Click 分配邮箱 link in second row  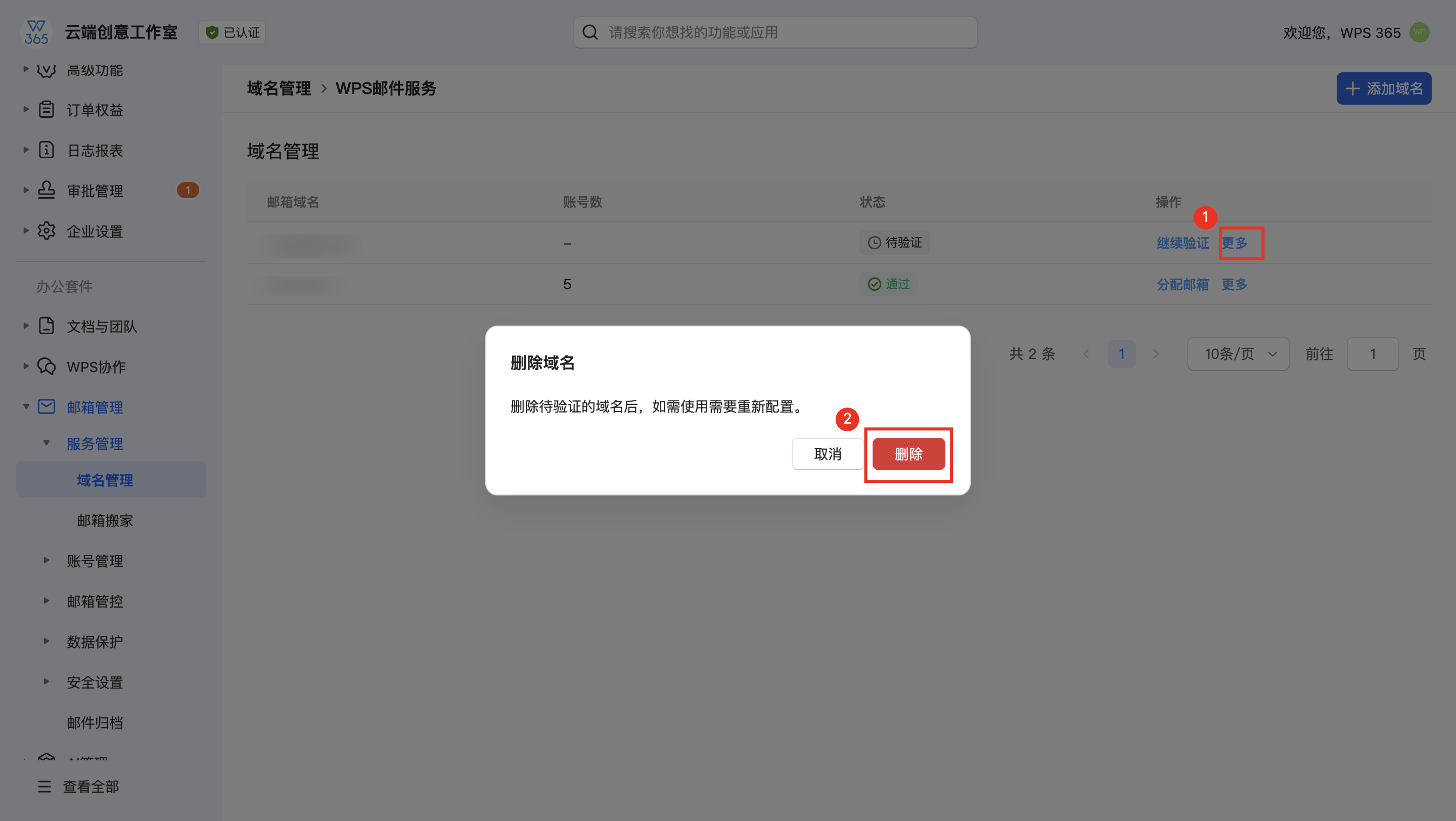point(1182,284)
